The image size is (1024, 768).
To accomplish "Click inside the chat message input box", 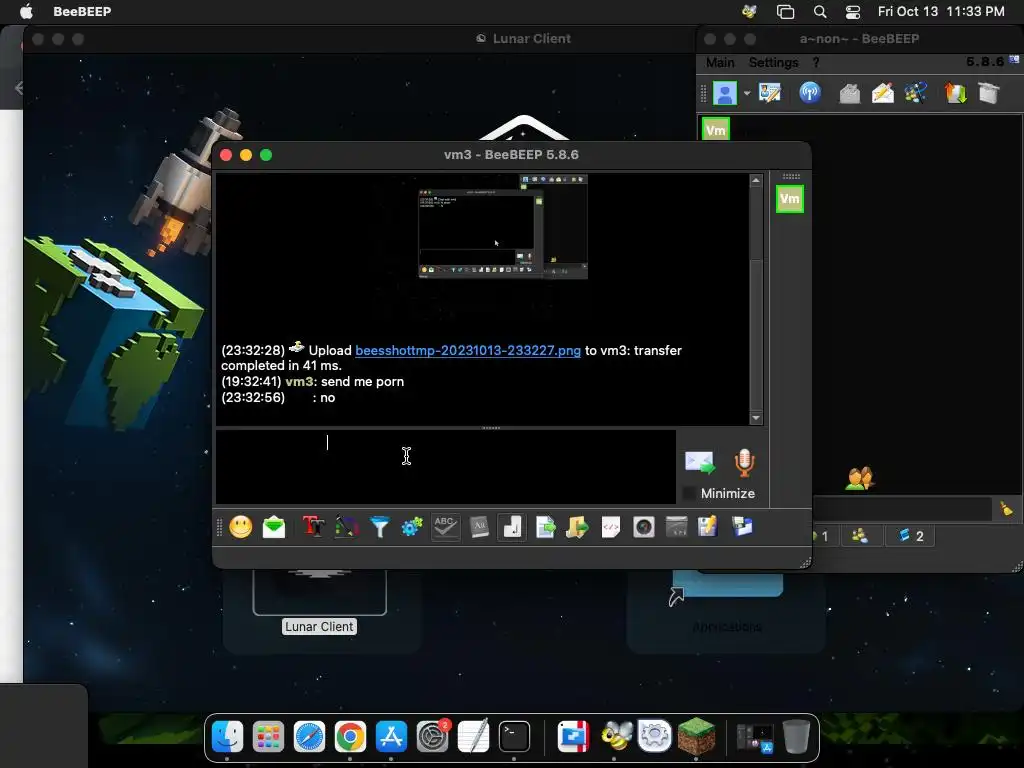I will click(x=445, y=466).
